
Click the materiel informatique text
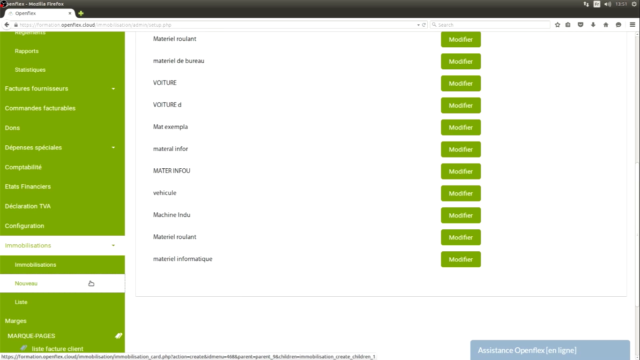tap(182, 259)
